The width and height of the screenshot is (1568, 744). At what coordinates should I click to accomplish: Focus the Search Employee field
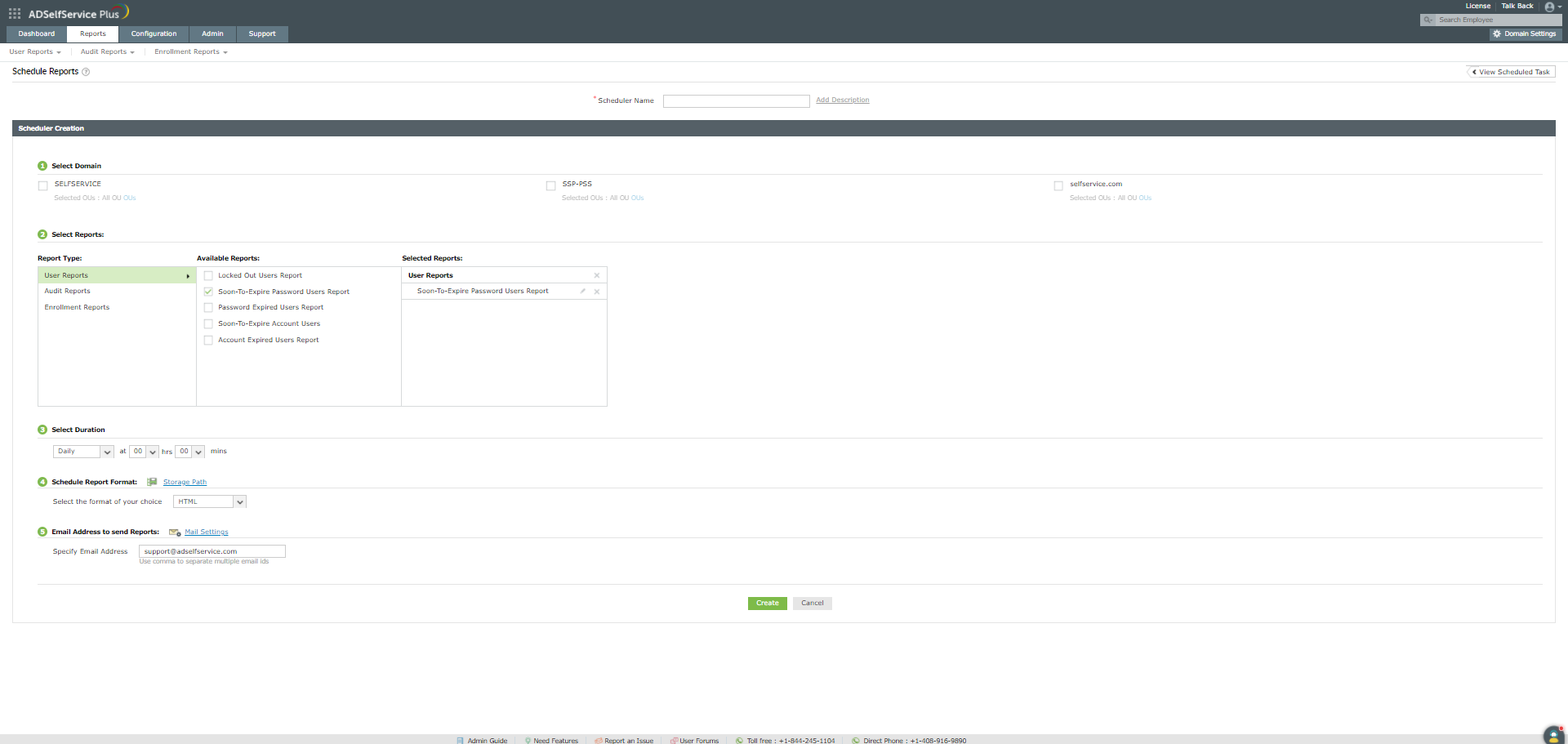click(x=1499, y=20)
